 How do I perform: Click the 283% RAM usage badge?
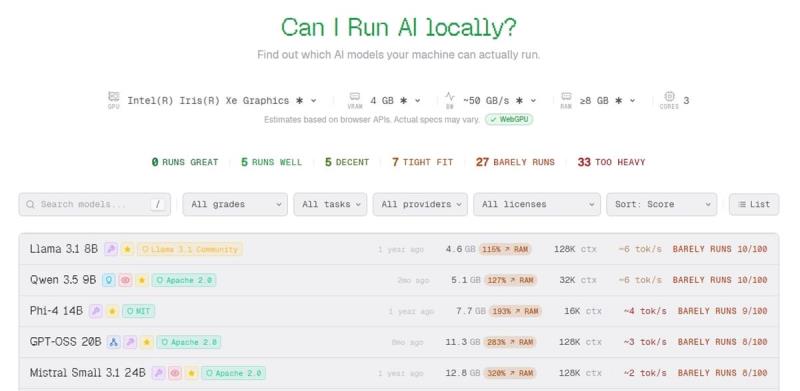click(x=510, y=342)
